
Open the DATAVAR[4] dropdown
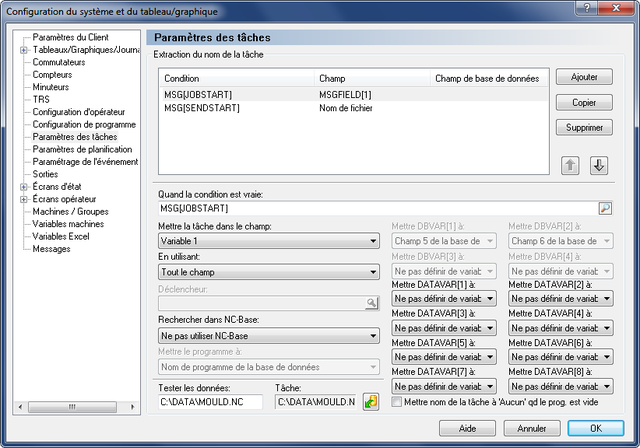(x=561, y=328)
